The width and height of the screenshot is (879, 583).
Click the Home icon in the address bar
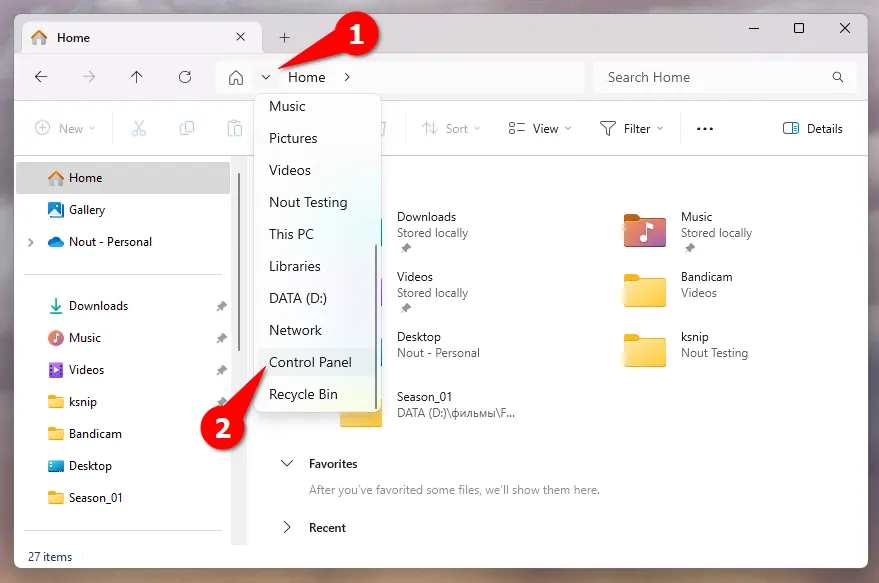(239, 76)
